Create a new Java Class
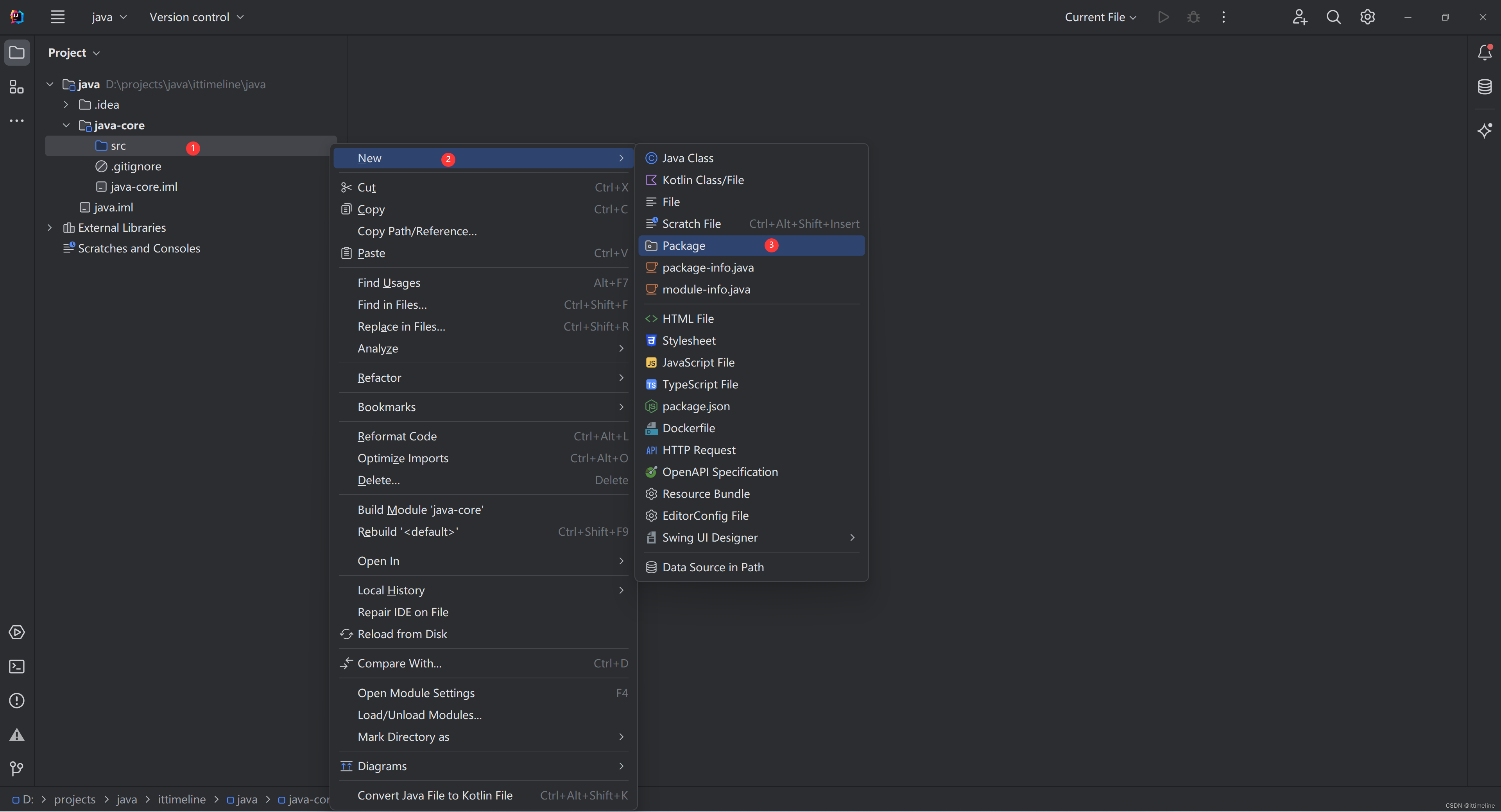Viewport: 1501px width, 812px height. [752, 158]
